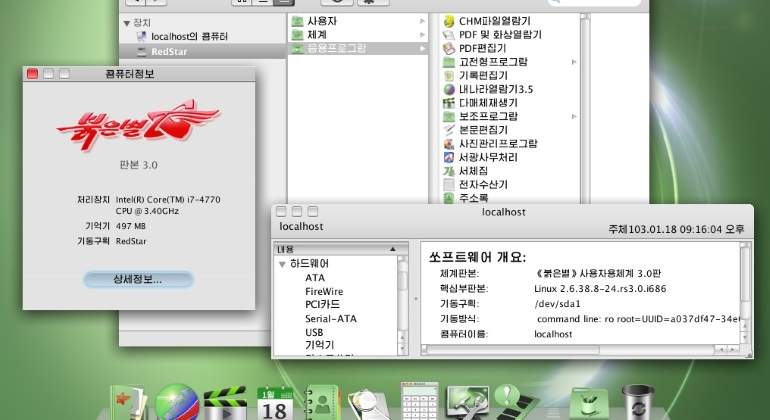Open the calendar icon showing 18
Screen dimensions: 770x420
coord(275,403)
